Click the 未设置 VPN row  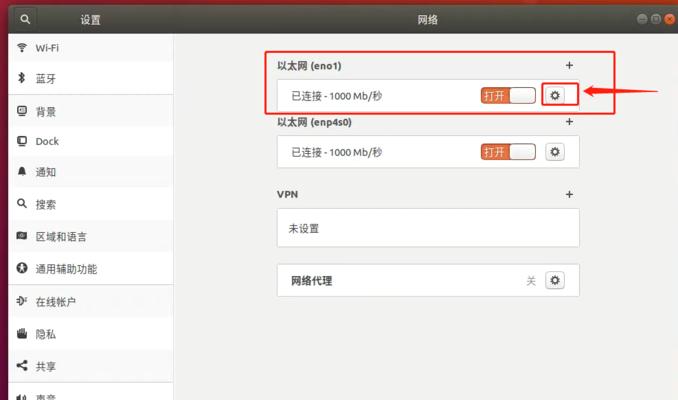pos(428,228)
